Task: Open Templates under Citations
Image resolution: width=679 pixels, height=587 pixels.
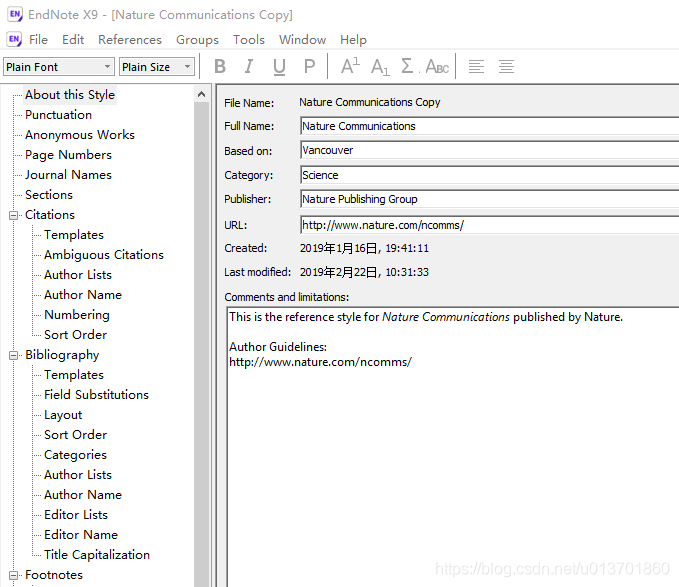Action: pos(74,235)
